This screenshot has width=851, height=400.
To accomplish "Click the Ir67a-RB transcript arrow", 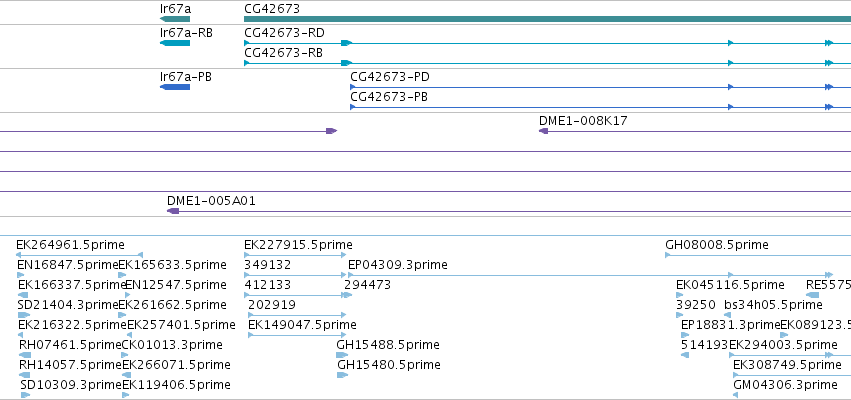I will click(x=175, y=43).
